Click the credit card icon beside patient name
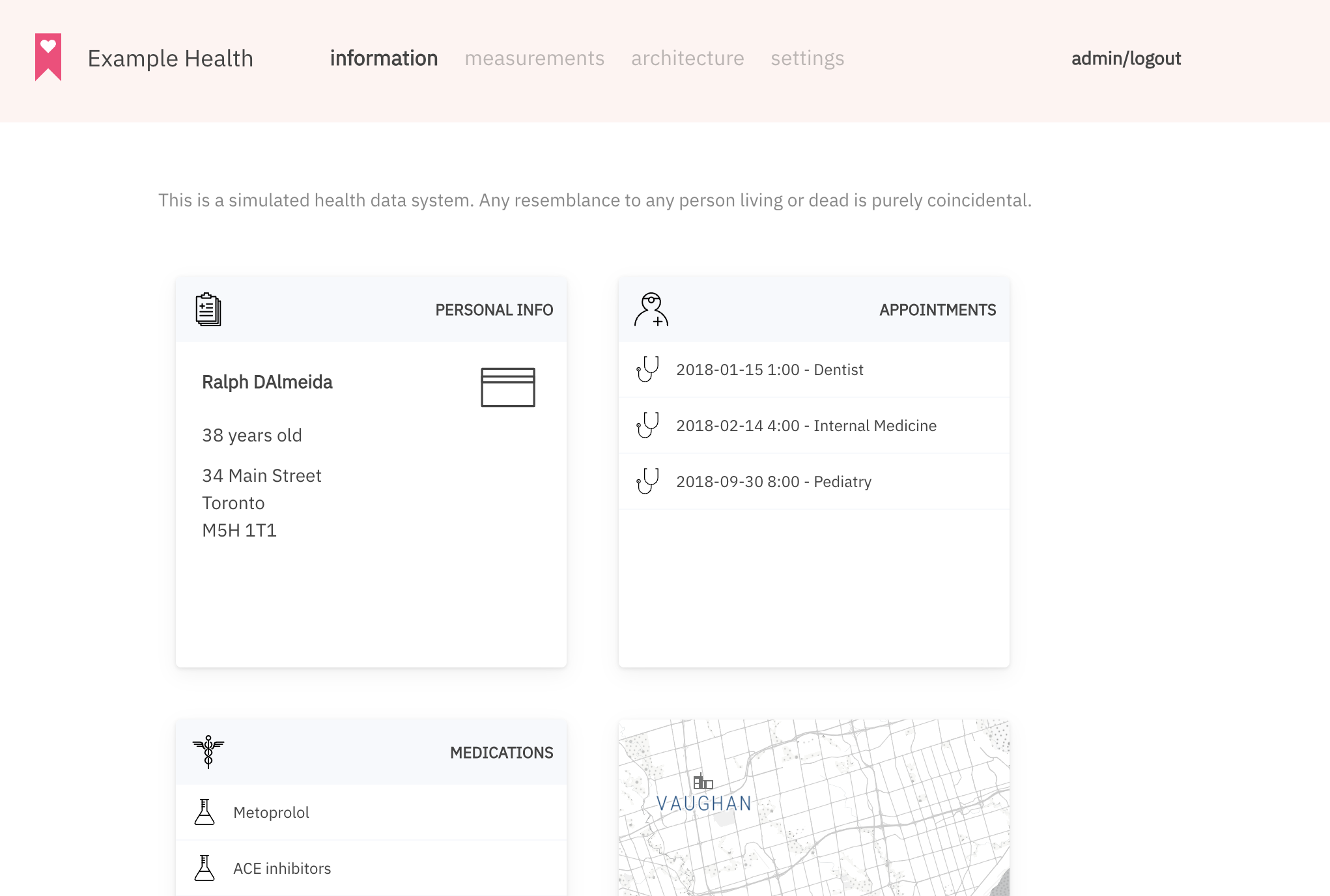Viewport: 1330px width, 896px height. pos(508,387)
